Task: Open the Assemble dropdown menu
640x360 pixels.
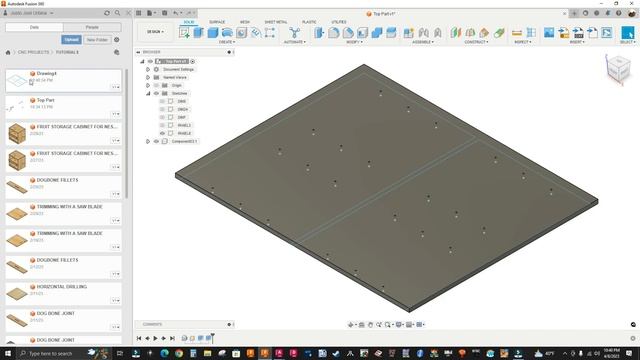Action: click(423, 42)
